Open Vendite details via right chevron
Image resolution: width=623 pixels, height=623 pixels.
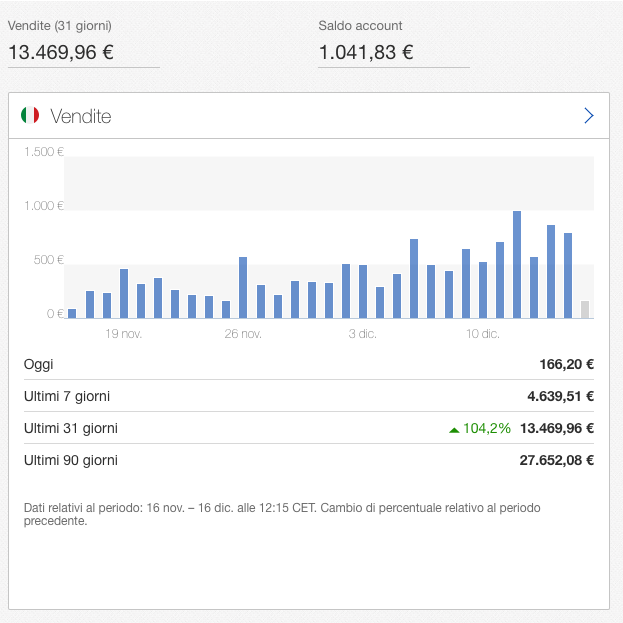tap(588, 116)
